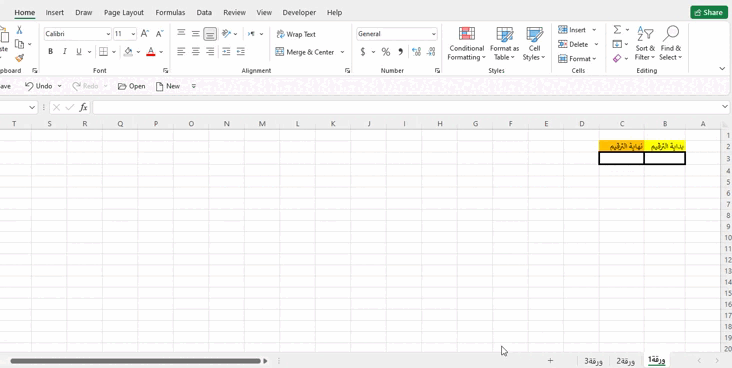
Task: Align text left
Action: [x=181, y=52]
